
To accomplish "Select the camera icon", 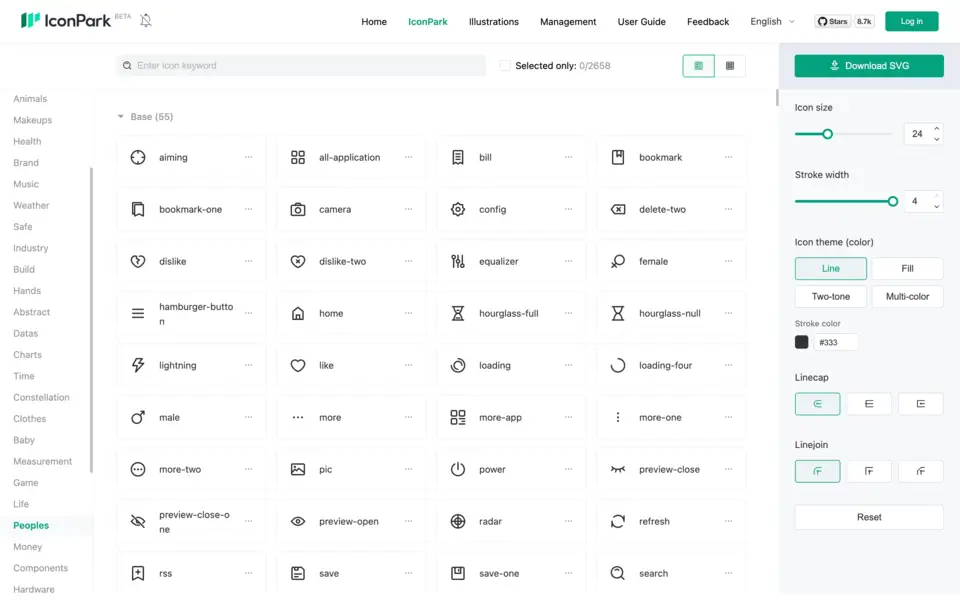I will (x=298, y=209).
